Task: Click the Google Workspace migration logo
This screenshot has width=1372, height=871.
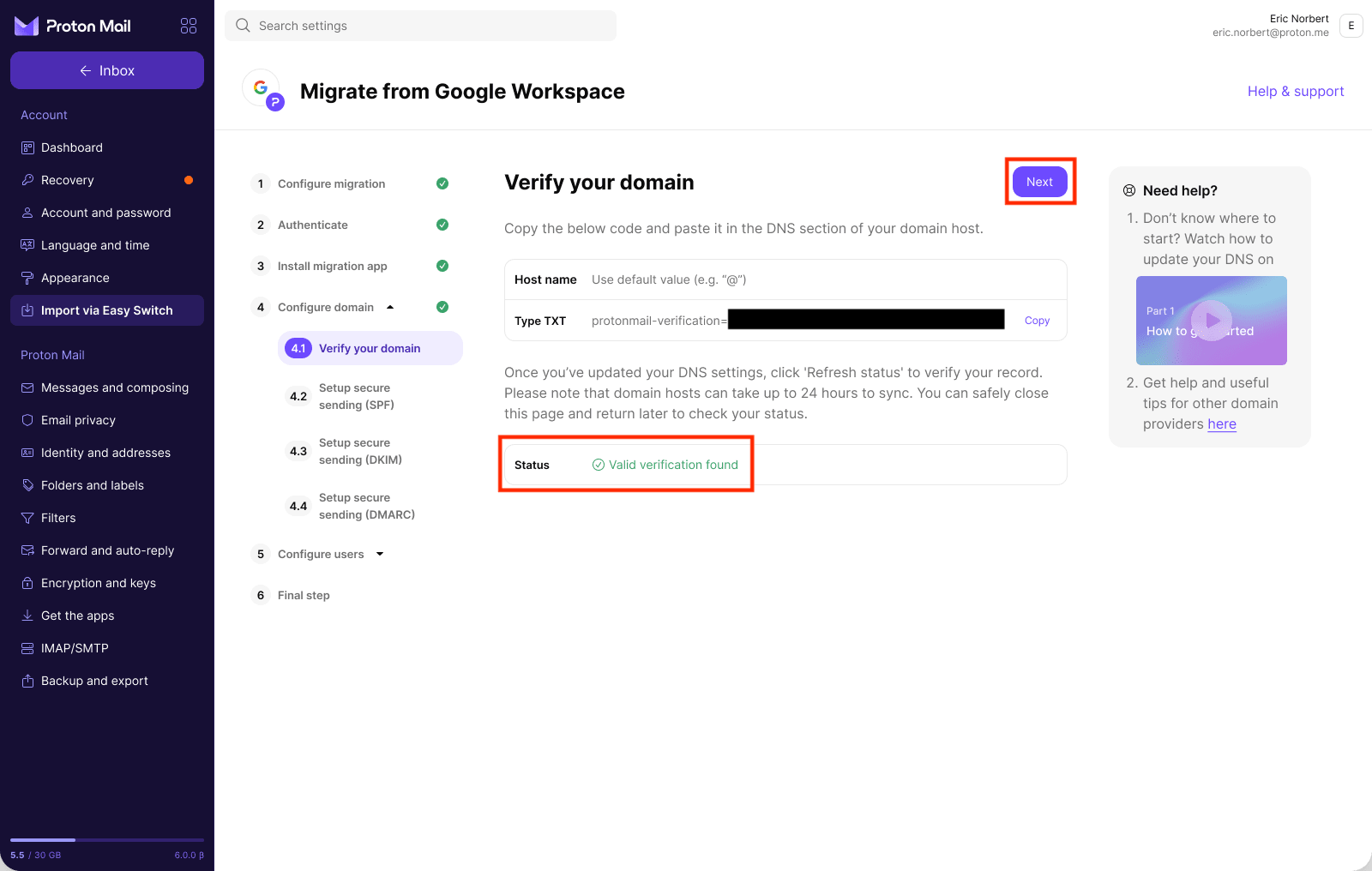Action: pos(263,90)
